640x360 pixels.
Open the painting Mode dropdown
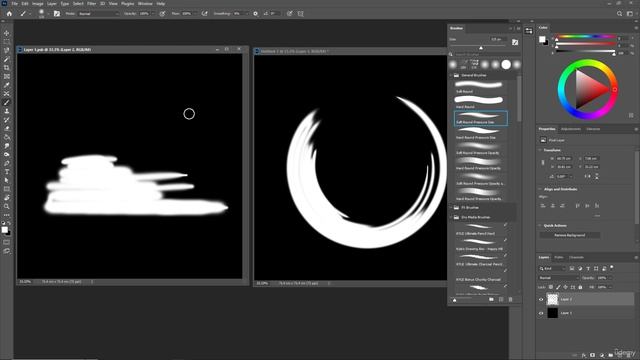click(98, 13)
